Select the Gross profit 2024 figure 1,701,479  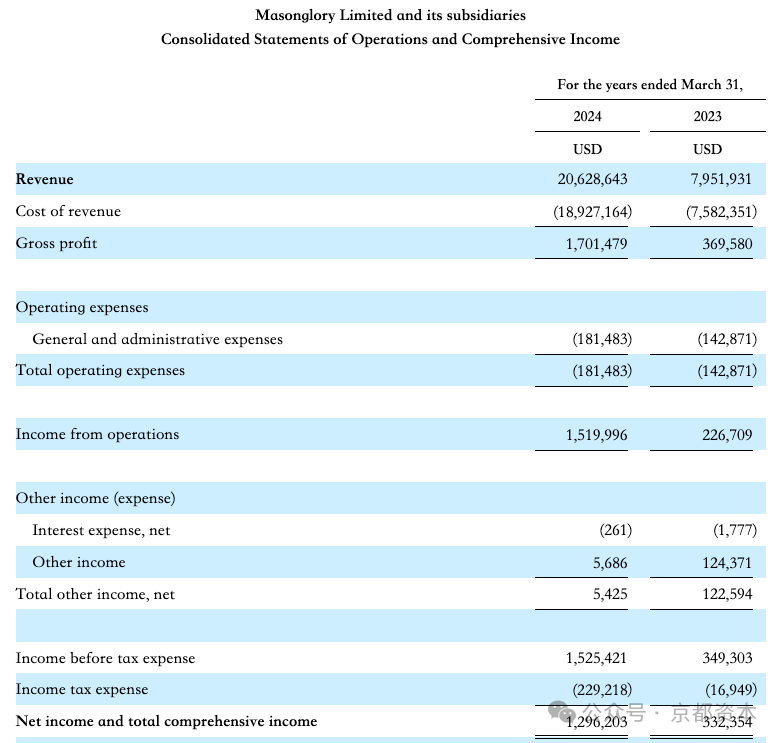coord(596,244)
